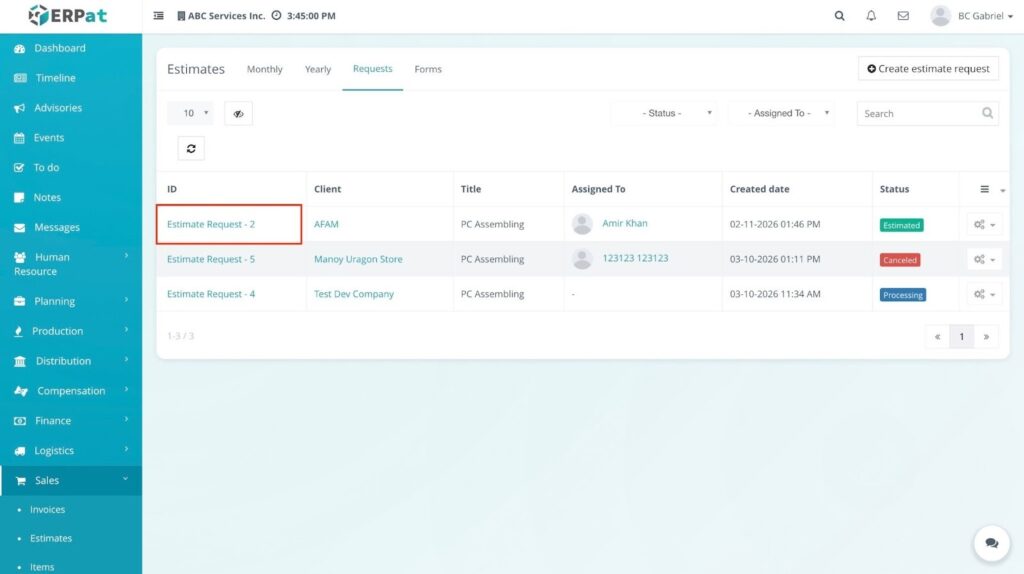Toggle the sidebar hamburger menu icon
1024x574 pixels.
click(x=159, y=16)
